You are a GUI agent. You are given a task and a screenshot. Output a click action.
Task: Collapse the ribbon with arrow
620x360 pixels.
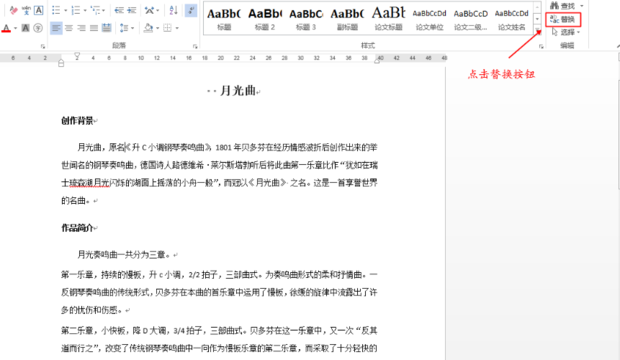coord(618,46)
